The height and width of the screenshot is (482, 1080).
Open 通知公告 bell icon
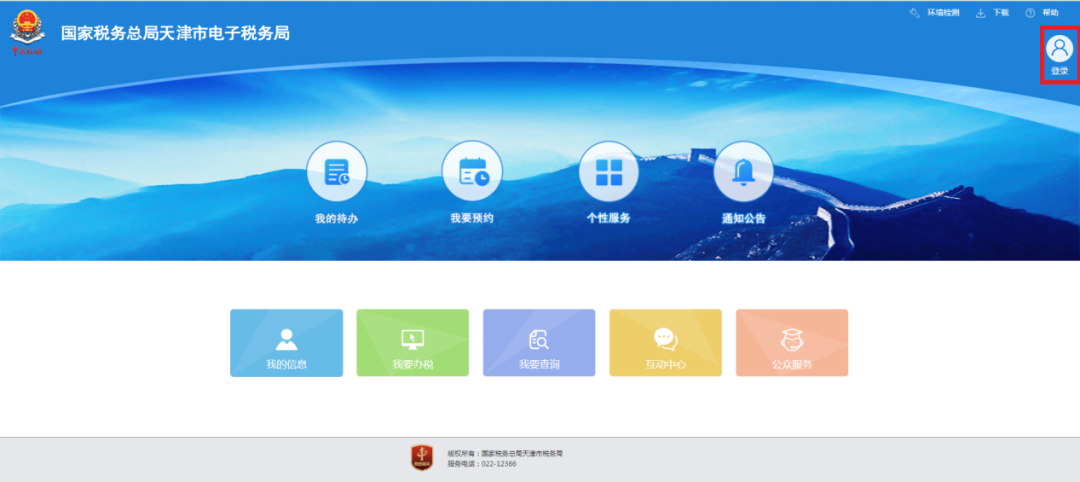(x=743, y=172)
